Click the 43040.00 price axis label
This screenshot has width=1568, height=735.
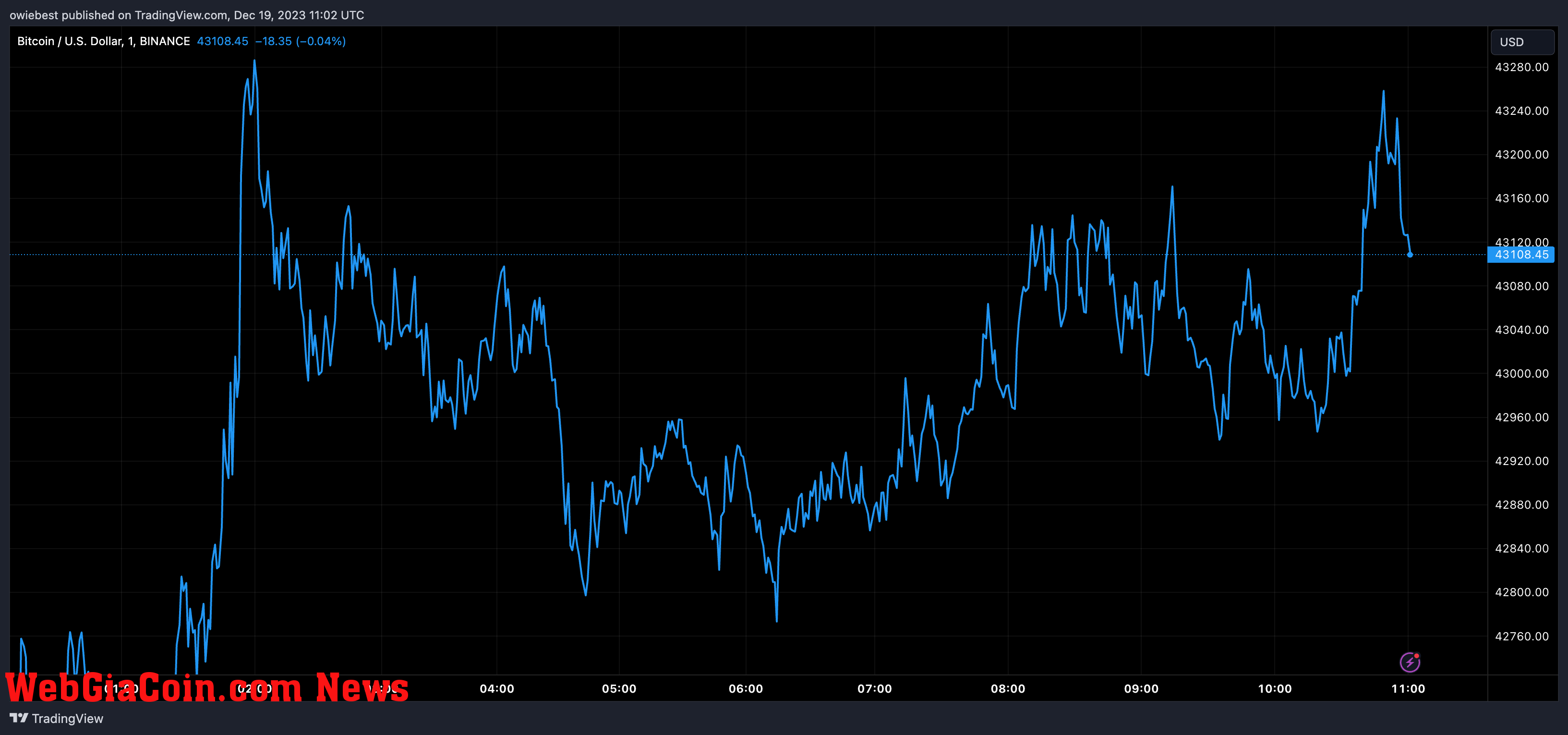(x=1522, y=330)
